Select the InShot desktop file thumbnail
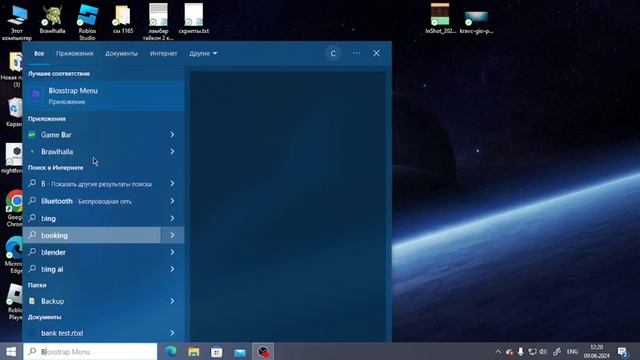 440,18
